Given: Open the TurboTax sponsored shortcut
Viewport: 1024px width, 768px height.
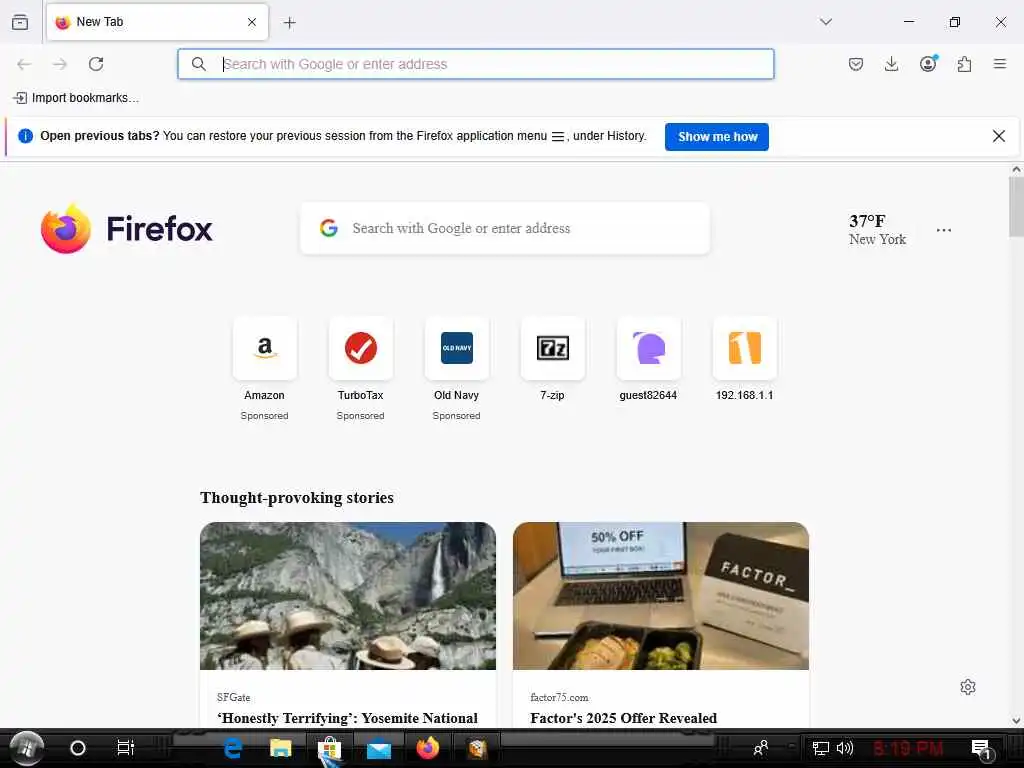Looking at the screenshot, I should 360,348.
